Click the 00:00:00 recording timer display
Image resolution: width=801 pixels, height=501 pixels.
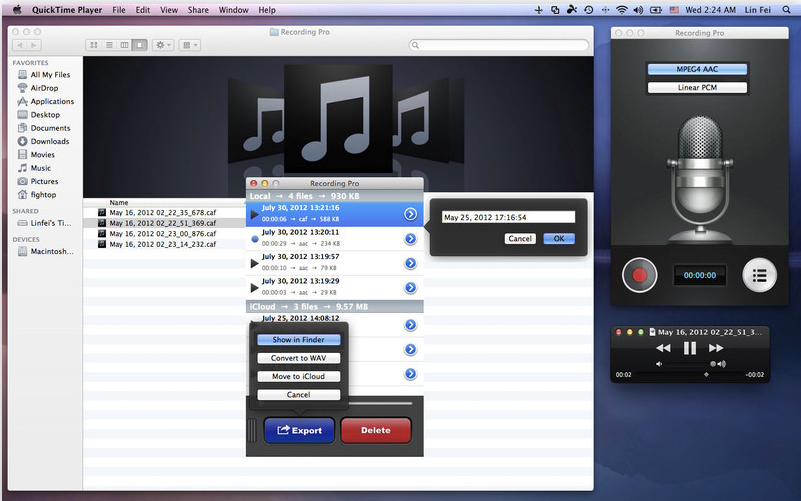(x=699, y=275)
